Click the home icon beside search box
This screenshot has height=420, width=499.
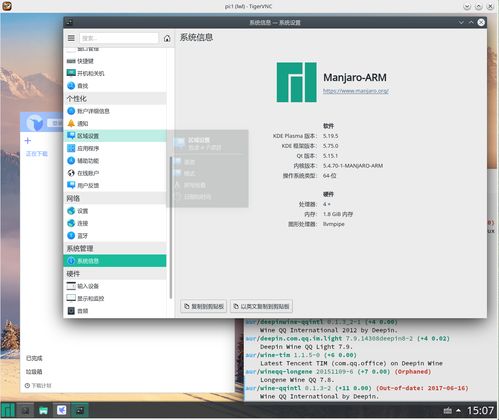pyautogui.click(x=167, y=38)
